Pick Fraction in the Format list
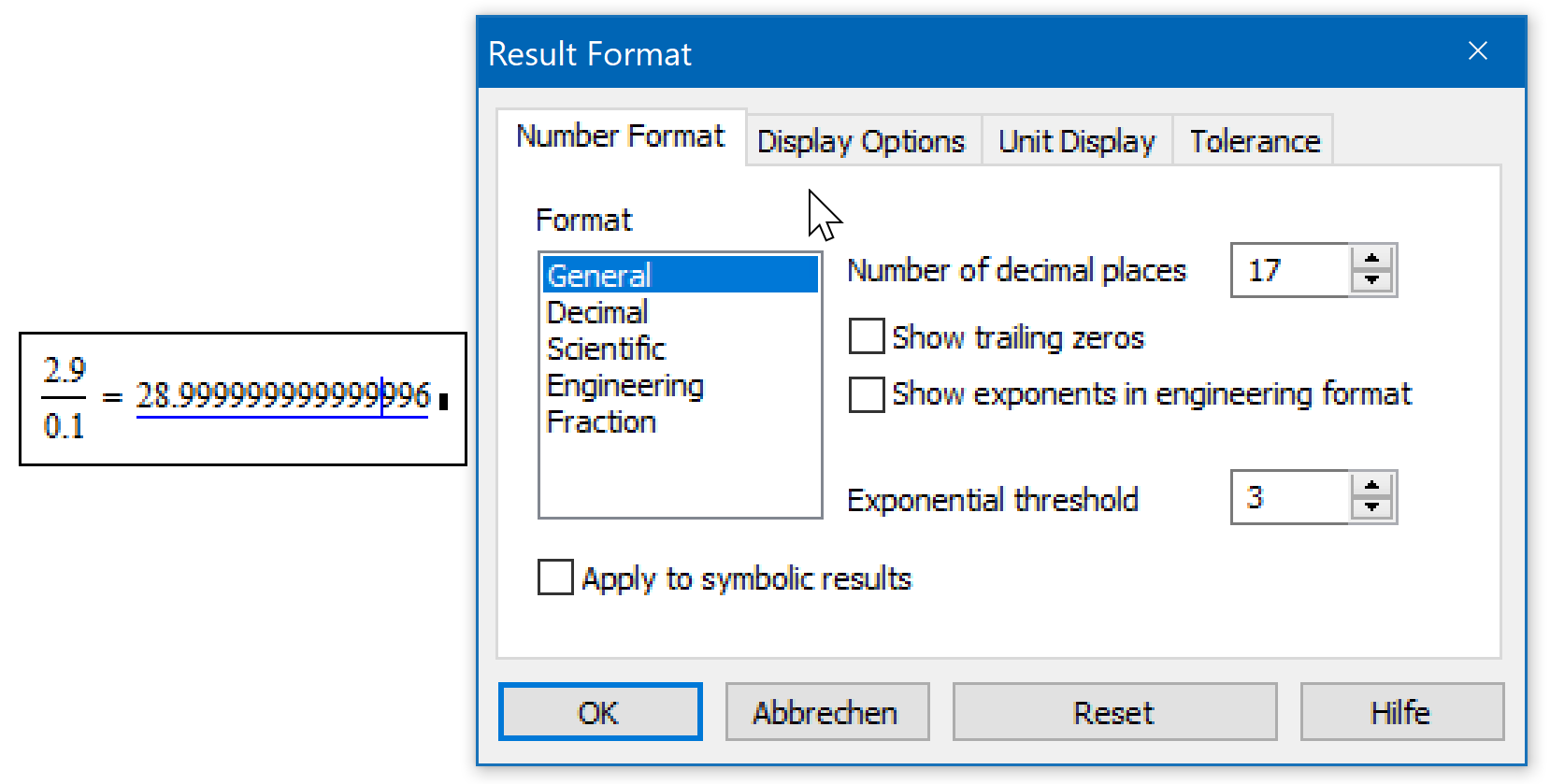Screen dimensions: 1550x784 (601, 421)
